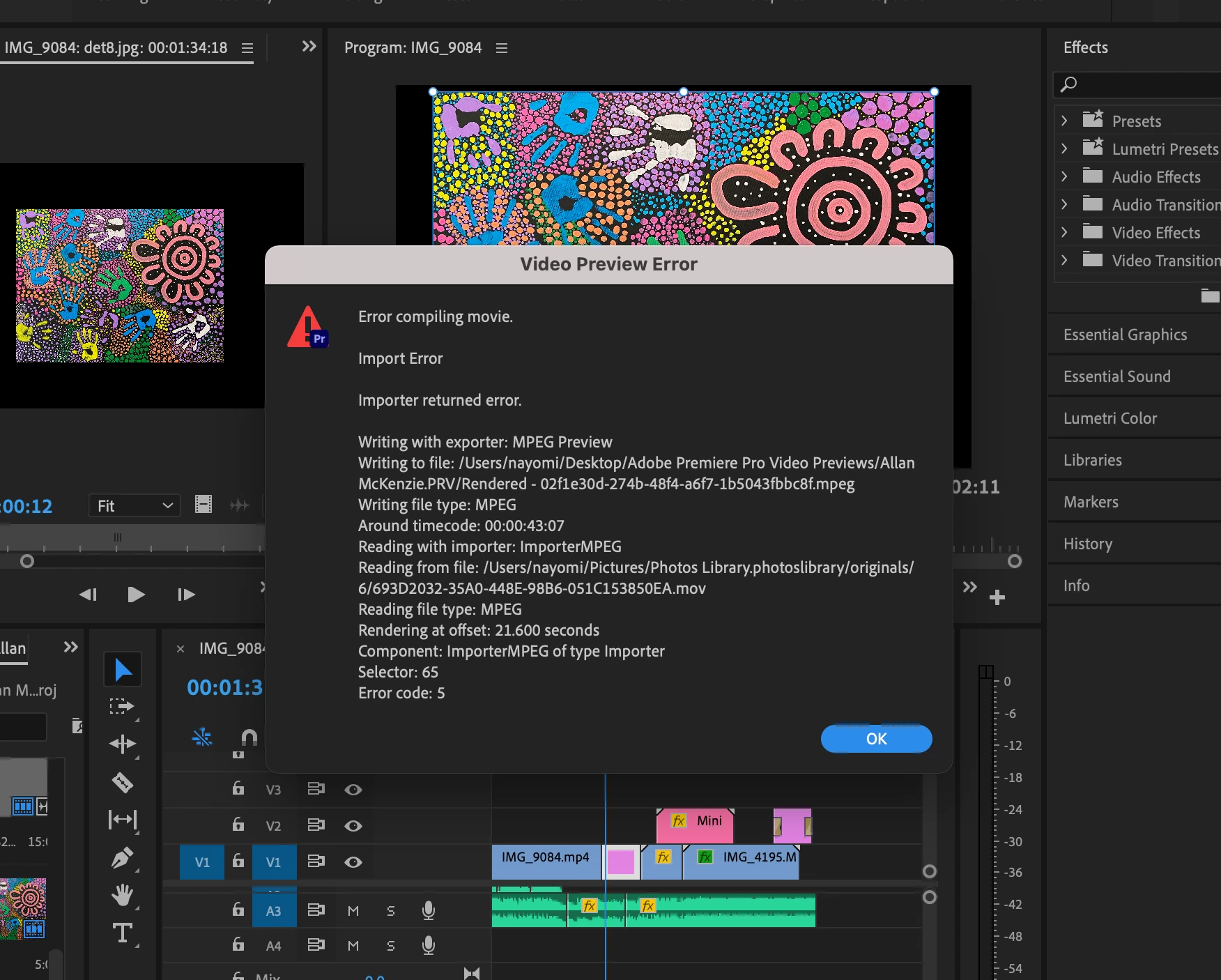1221x980 pixels.
Task: Click the Audio Effects folder icon
Action: point(1093,176)
